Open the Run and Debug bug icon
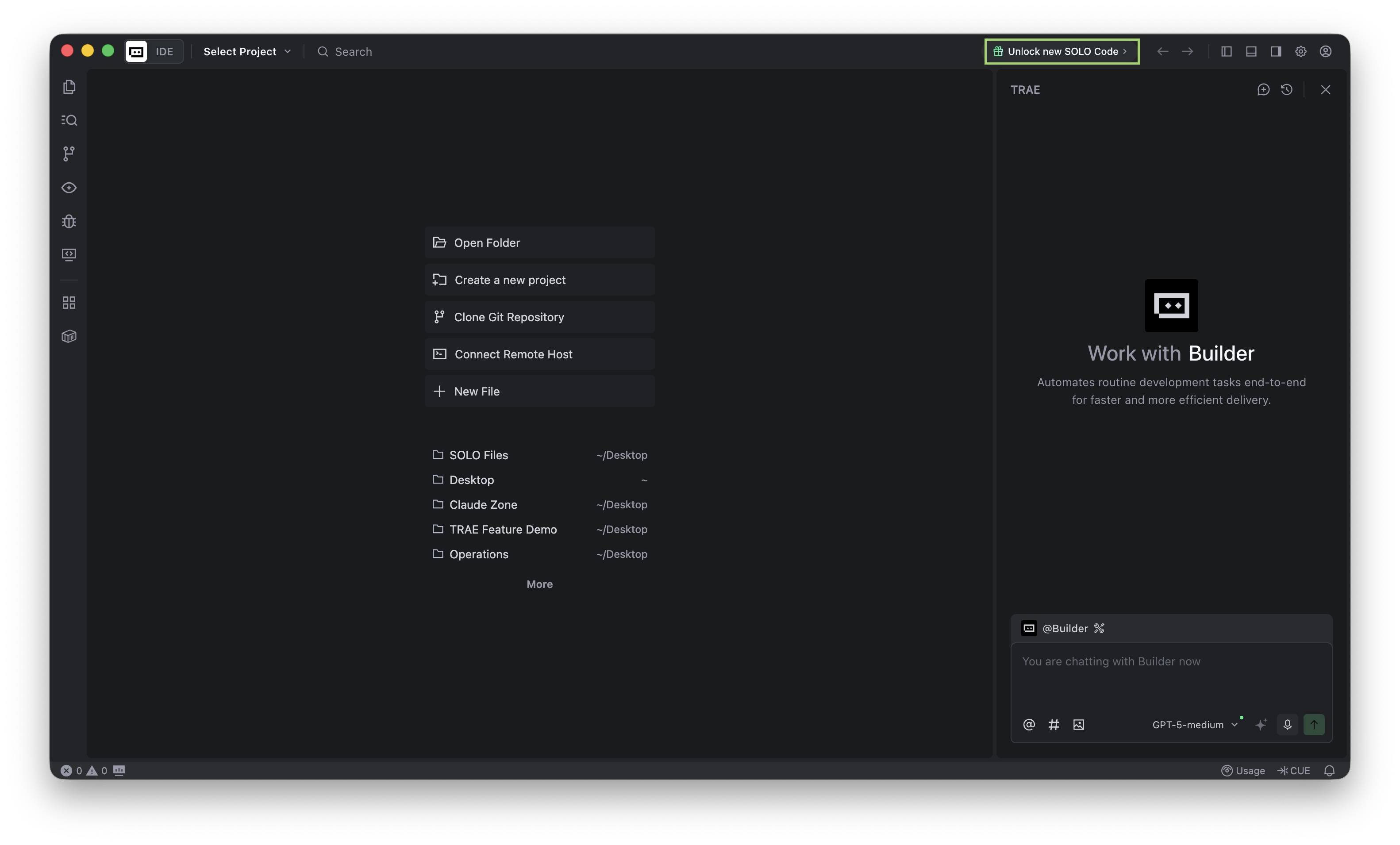The image size is (1400, 845). click(69, 221)
